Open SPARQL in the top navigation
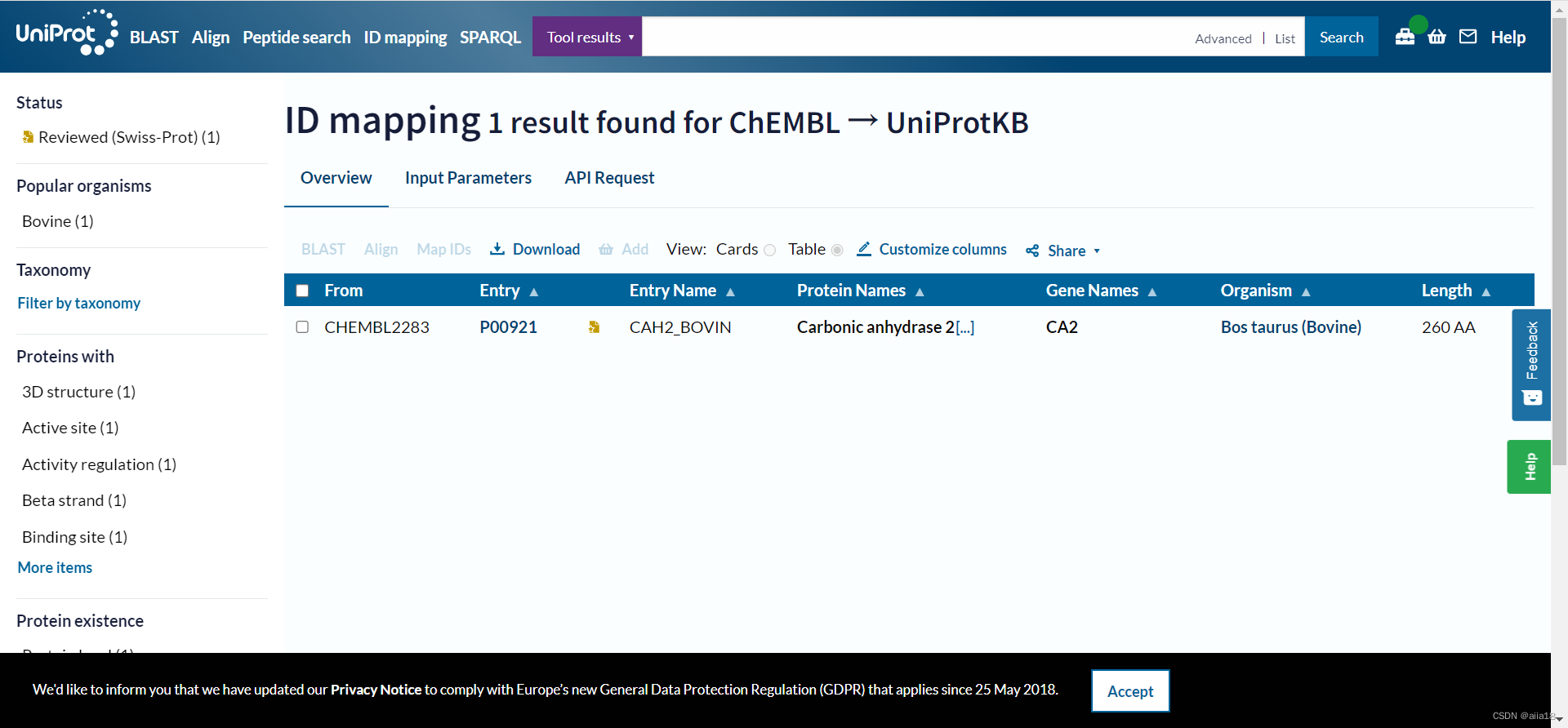Image resolution: width=1568 pixels, height=728 pixels. click(x=490, y=37)
